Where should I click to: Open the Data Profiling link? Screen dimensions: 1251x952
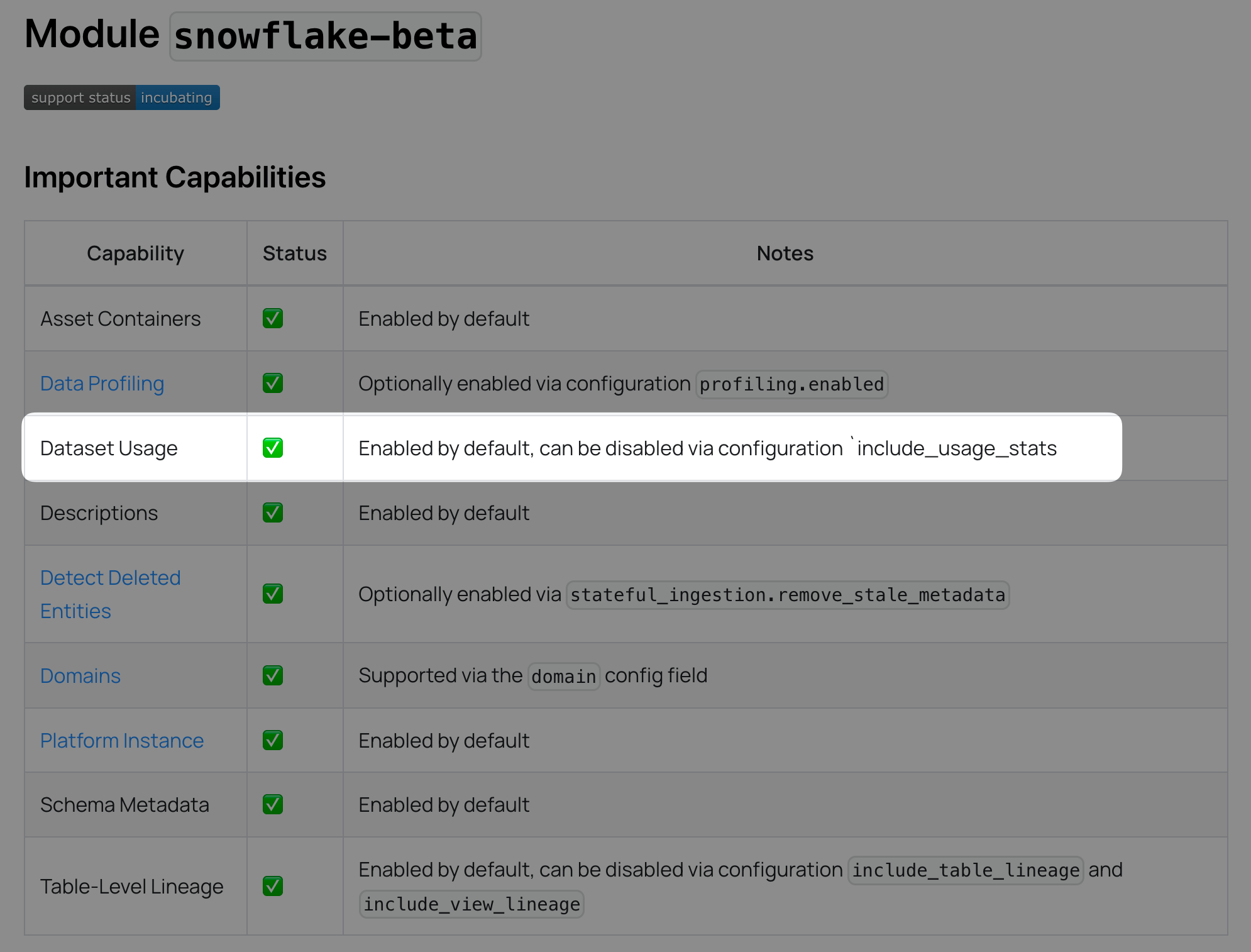102,383
